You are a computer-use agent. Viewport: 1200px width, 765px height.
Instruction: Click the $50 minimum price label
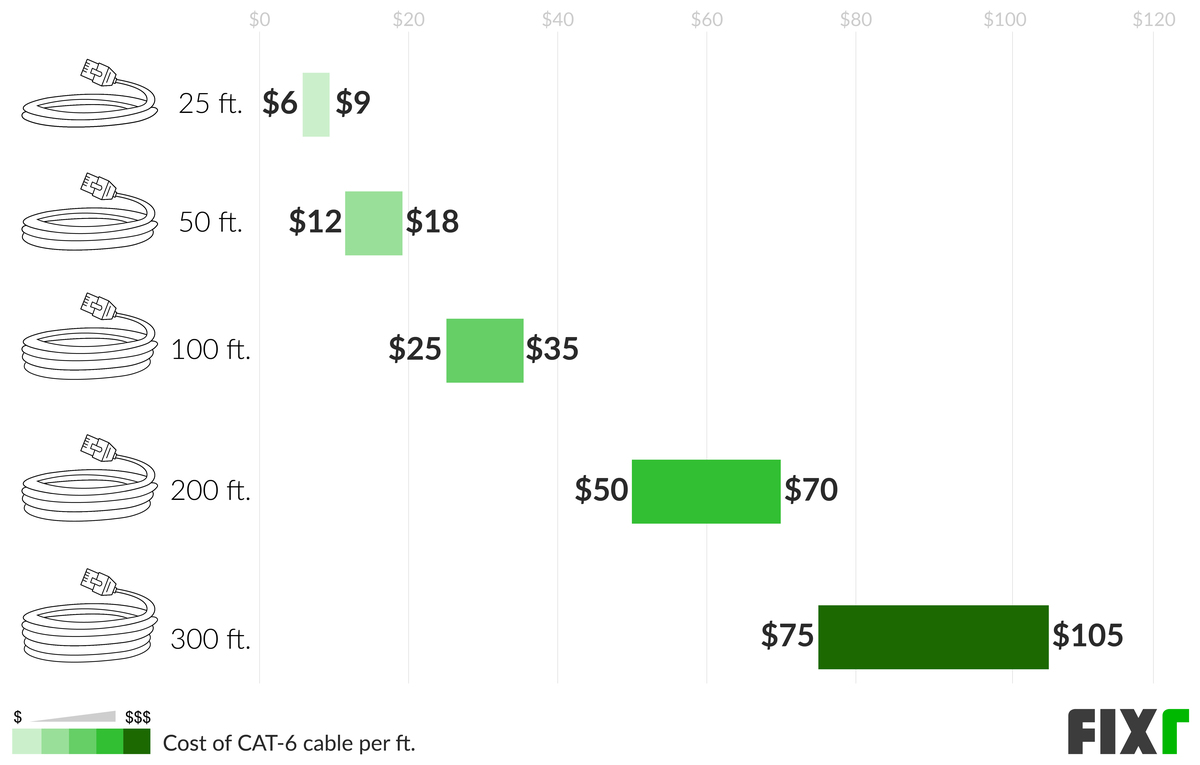(x=601, y=490)
